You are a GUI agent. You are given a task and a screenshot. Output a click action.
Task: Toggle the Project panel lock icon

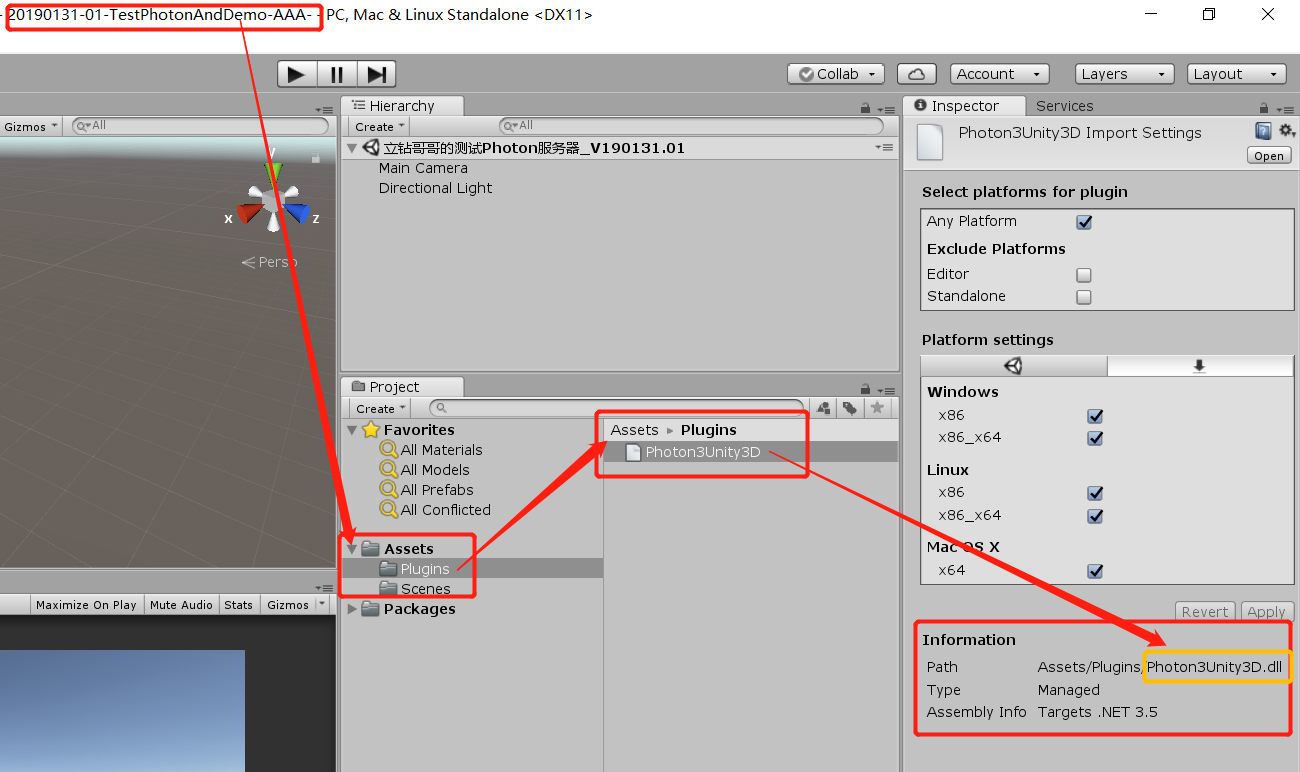[865, 389]
